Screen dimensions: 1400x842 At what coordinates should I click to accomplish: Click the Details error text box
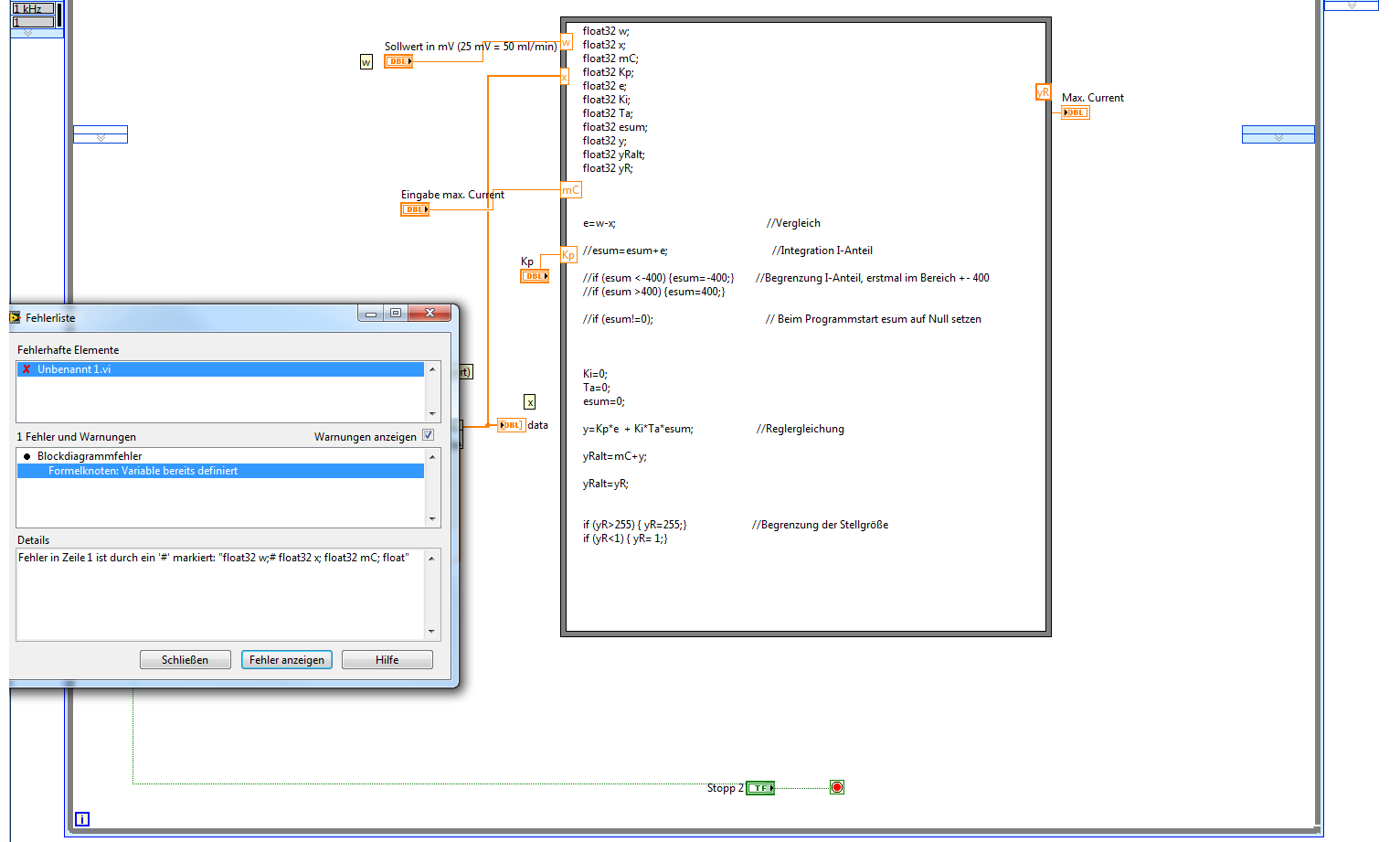220,594
